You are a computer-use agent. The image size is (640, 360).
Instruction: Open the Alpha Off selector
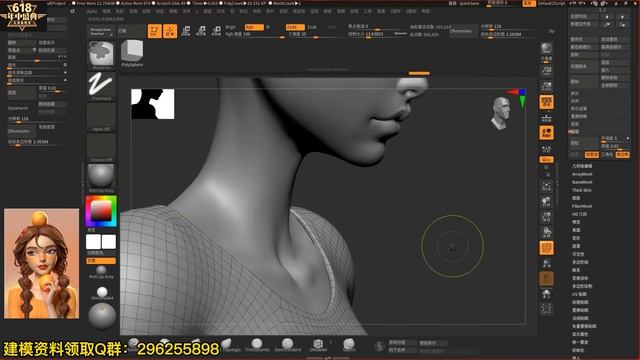[x=101, y=117]
